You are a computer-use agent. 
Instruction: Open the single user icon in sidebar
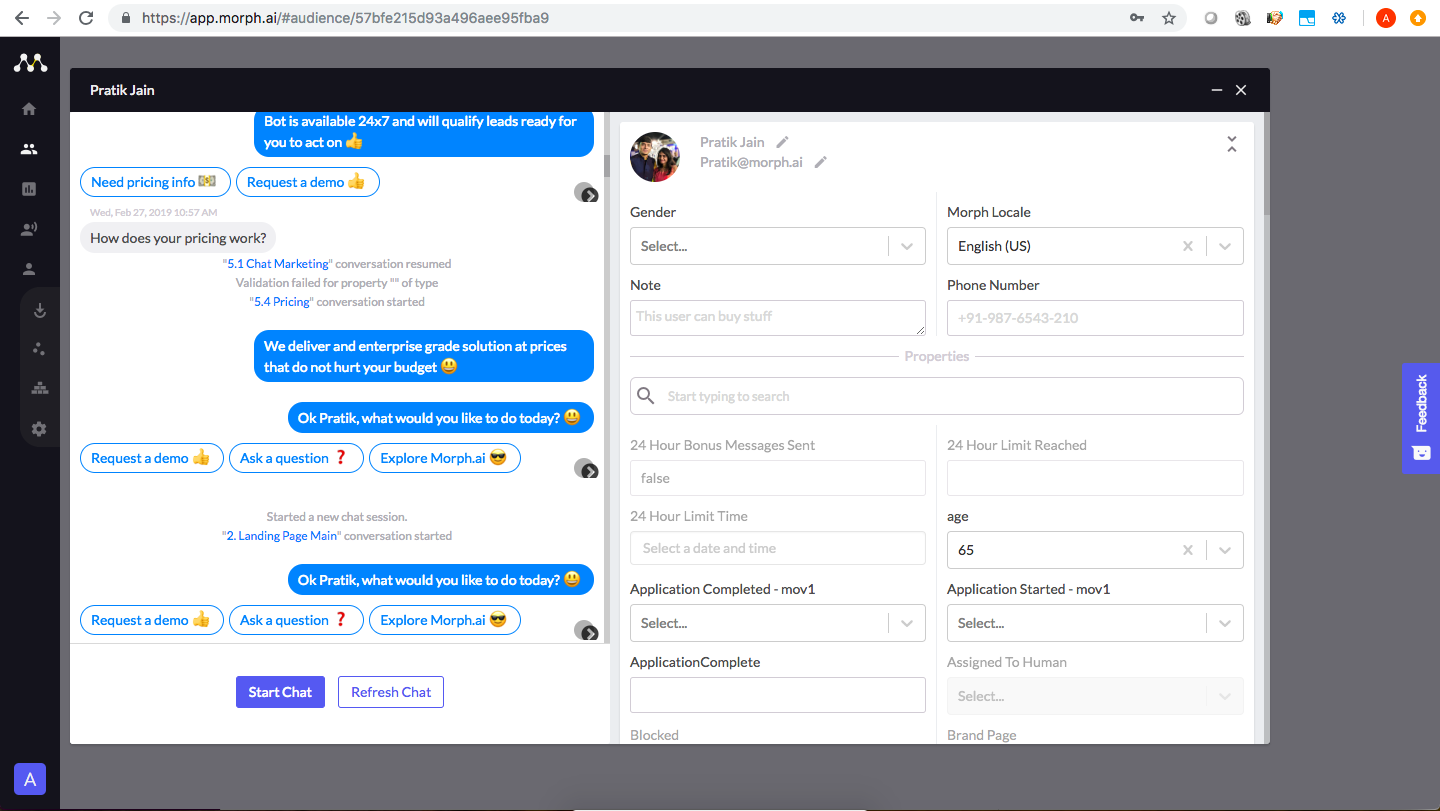tap(29, 269)
